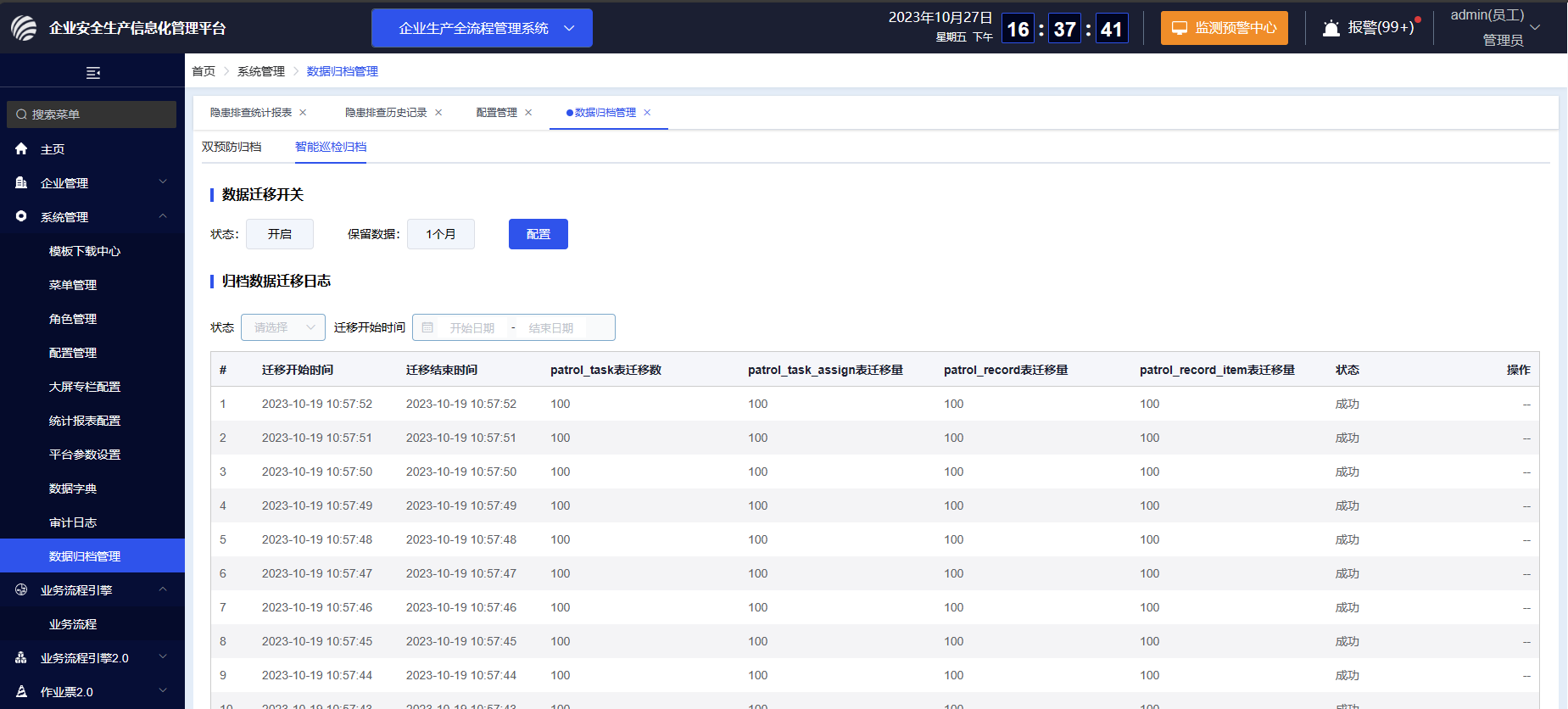Screen dimensions: 1568x709
Task: Click the 状态 column header
Action: pos(1348,370)
